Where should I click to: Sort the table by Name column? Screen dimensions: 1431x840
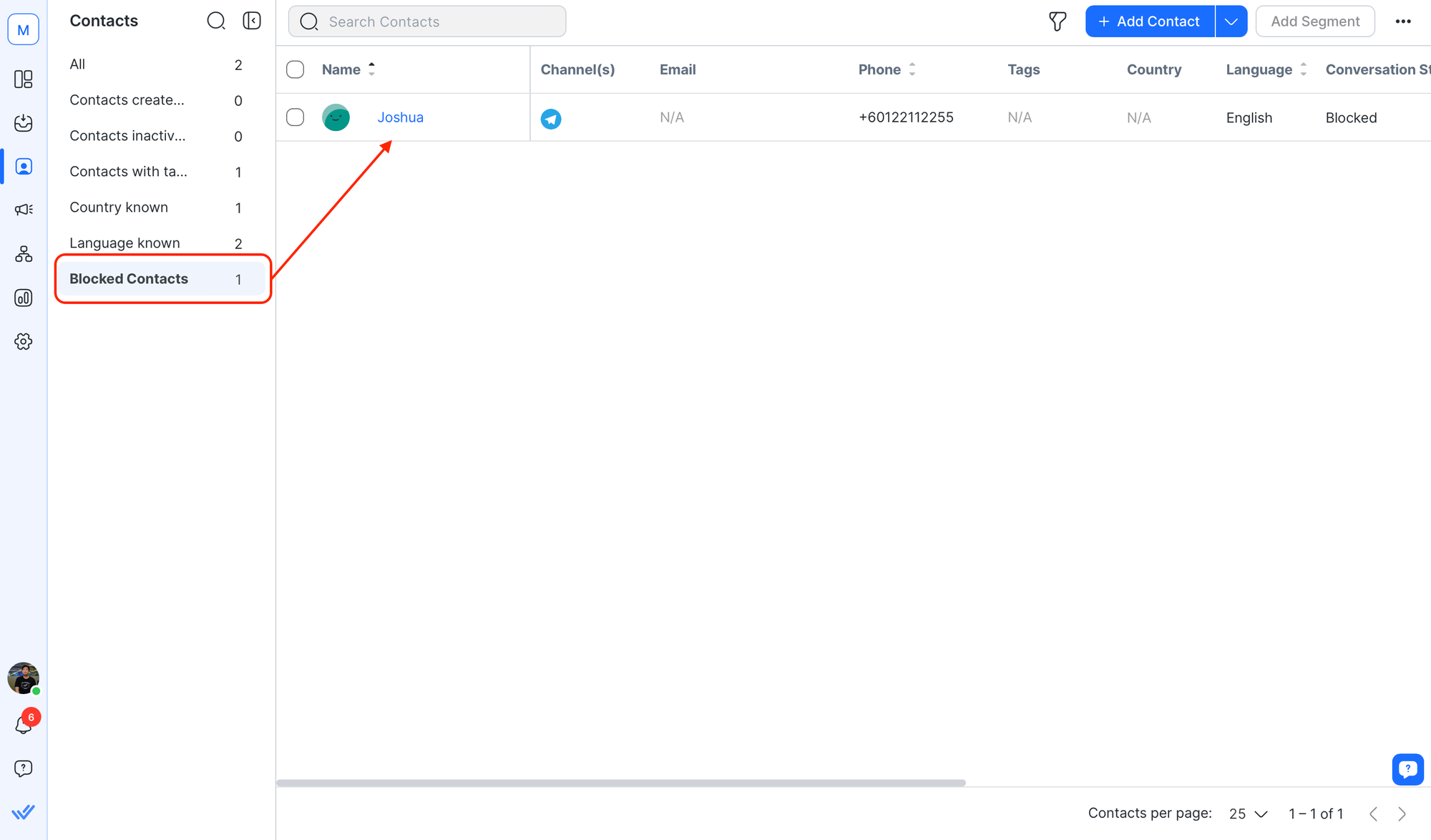371,69
